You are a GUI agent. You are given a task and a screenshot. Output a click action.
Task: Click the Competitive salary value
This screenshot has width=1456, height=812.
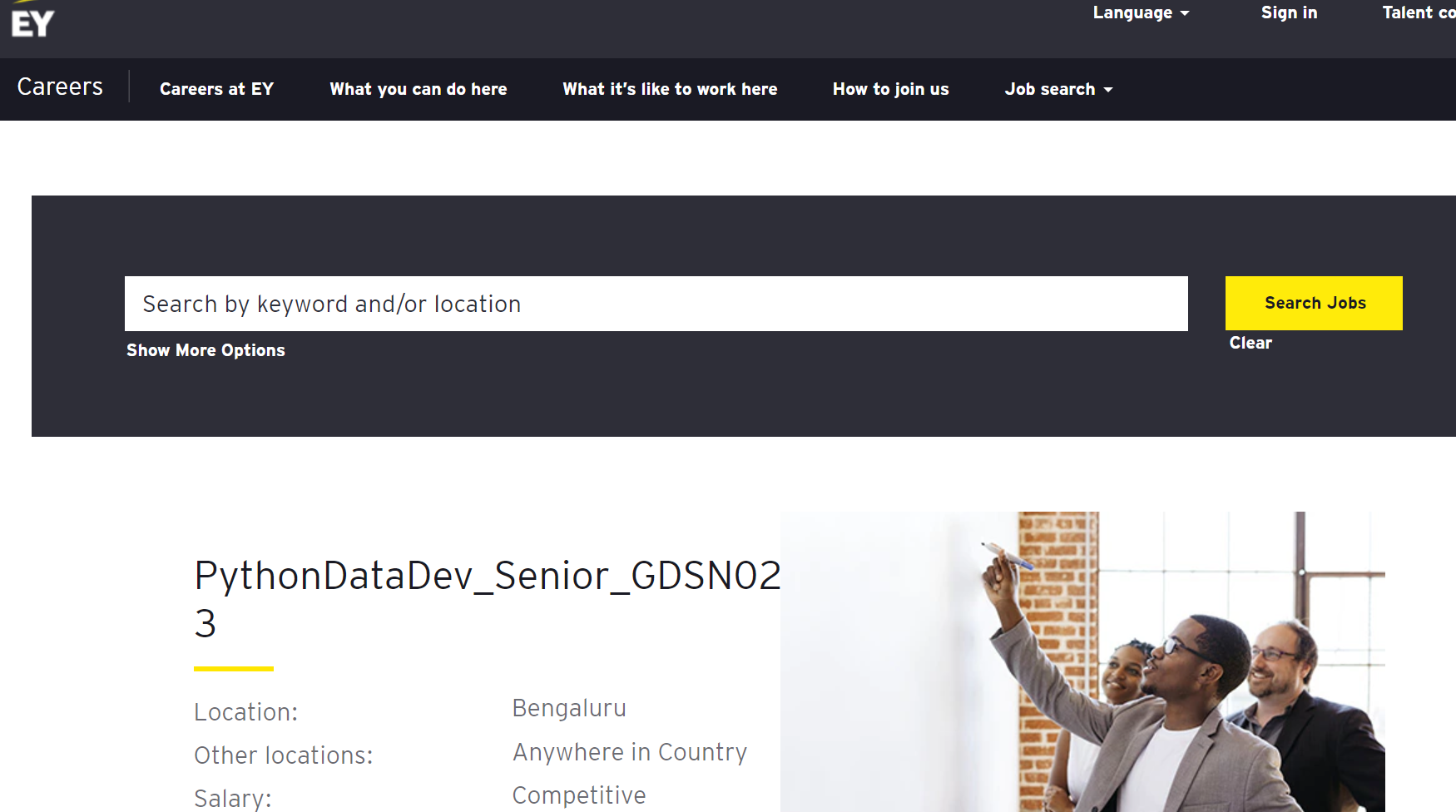578,795
